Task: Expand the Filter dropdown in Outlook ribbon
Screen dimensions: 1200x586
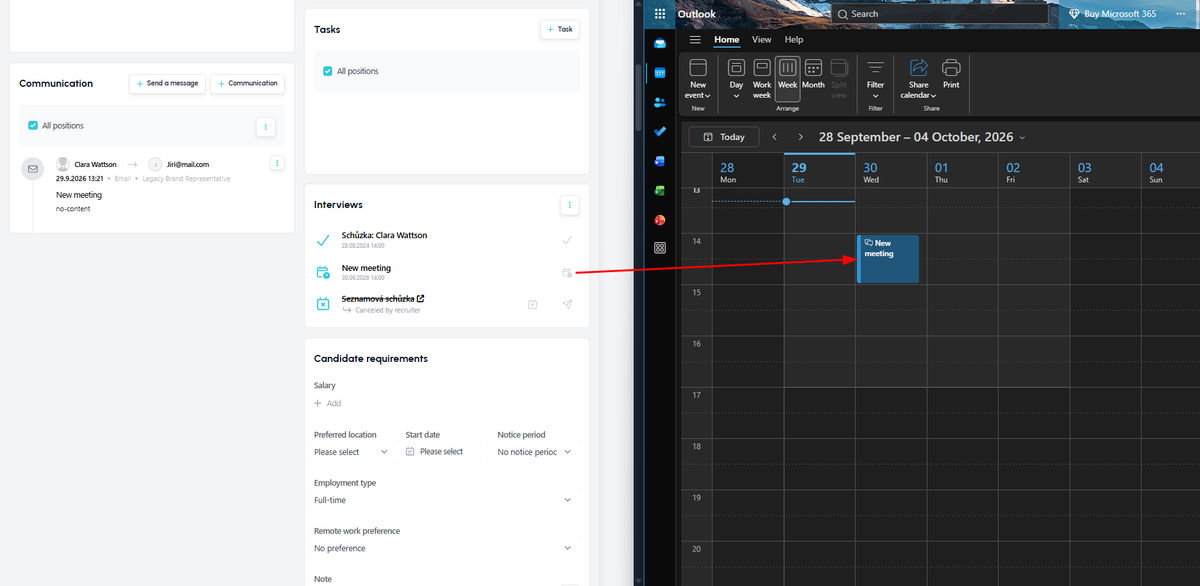Action: pos(875,78)
